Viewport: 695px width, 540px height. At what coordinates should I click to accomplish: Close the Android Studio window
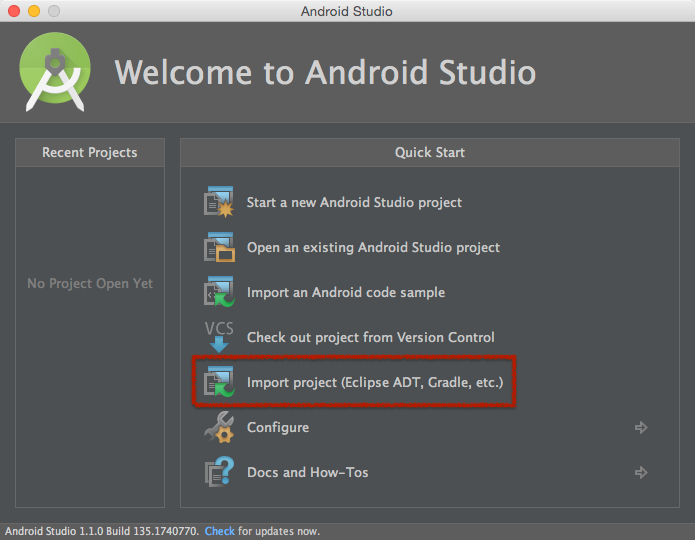click(14, 11)
